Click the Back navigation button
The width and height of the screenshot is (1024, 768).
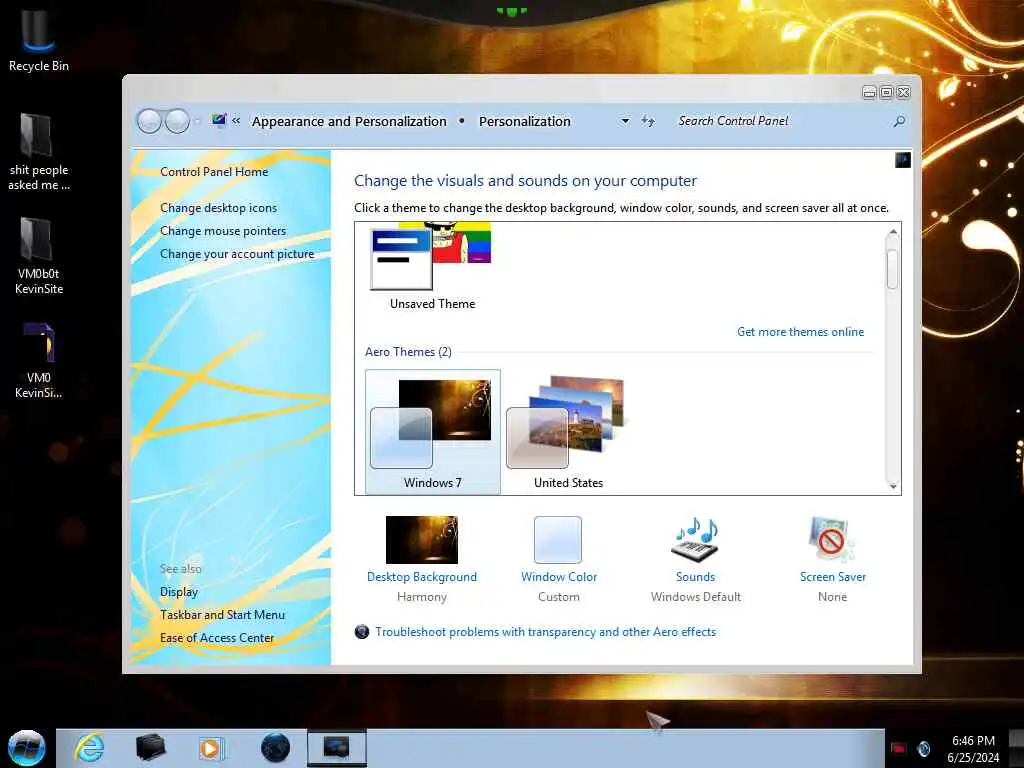tap(150, 121)
